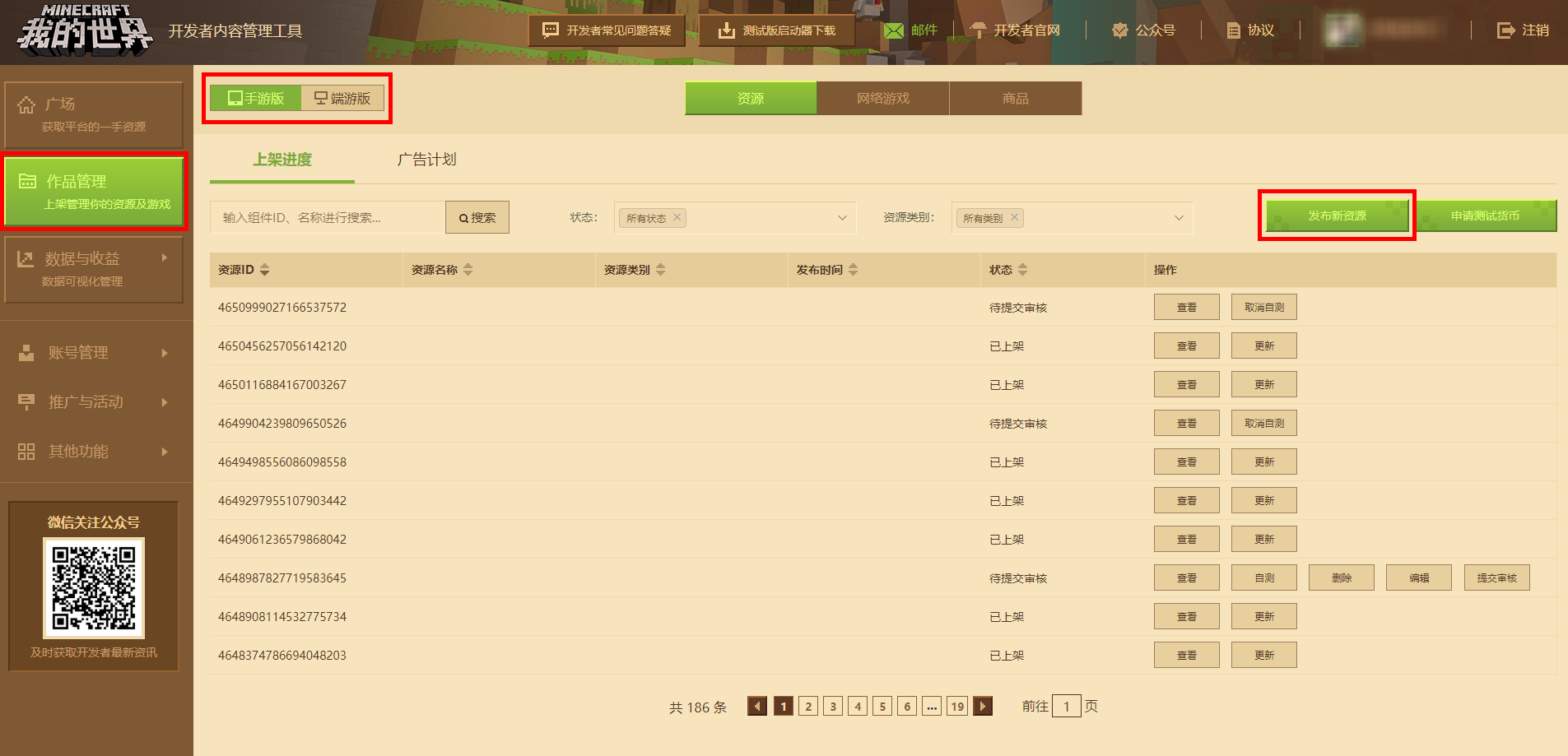Expand 推广与活动 sidebar menu
Viewport: 1568px width, 756px height.
point(94,402)
